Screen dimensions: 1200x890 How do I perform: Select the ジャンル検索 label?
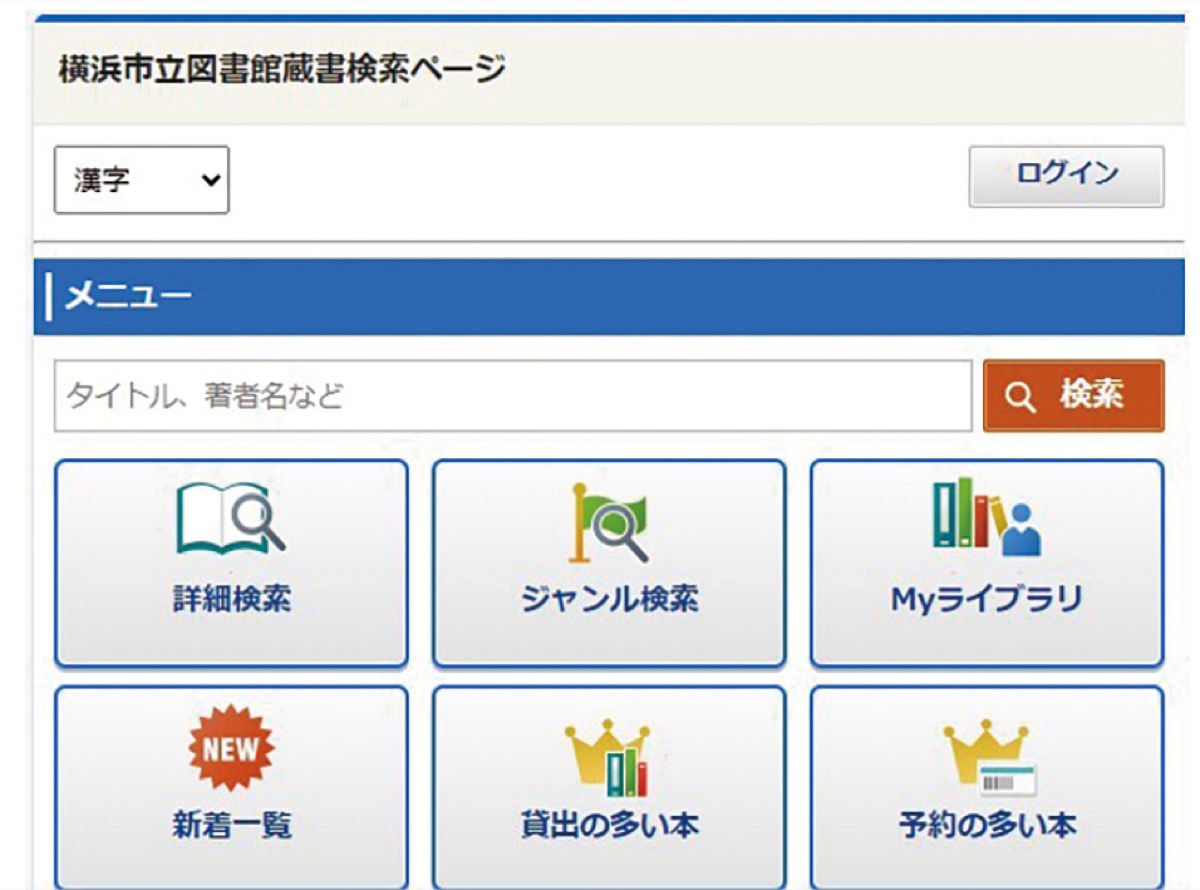pyautogui.click(x=609, y=599)
